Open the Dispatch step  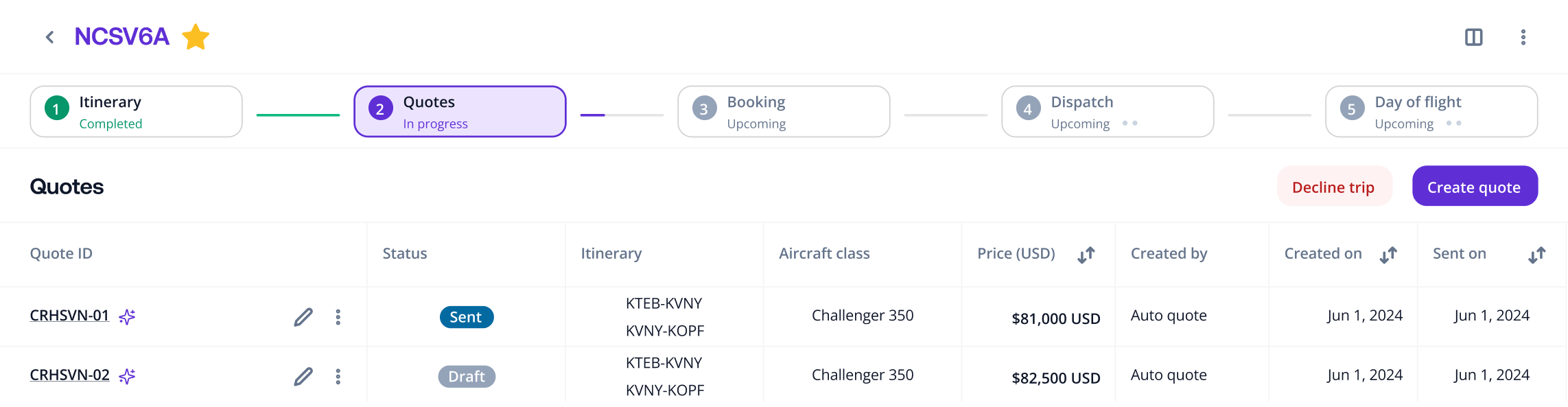tap(1108, 111)
